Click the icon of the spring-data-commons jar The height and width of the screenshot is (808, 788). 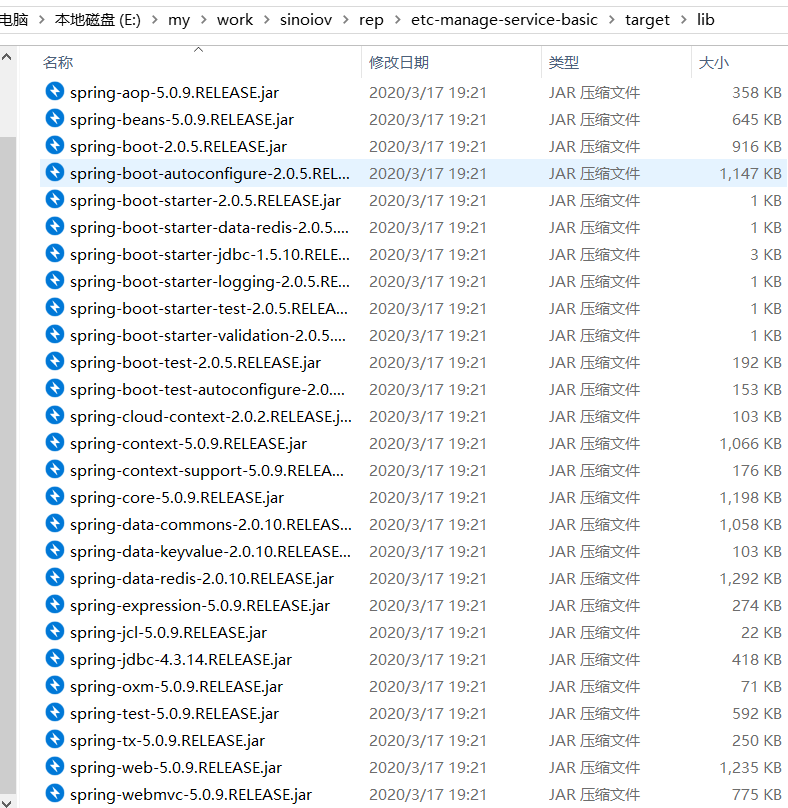(x=55, y=524)
